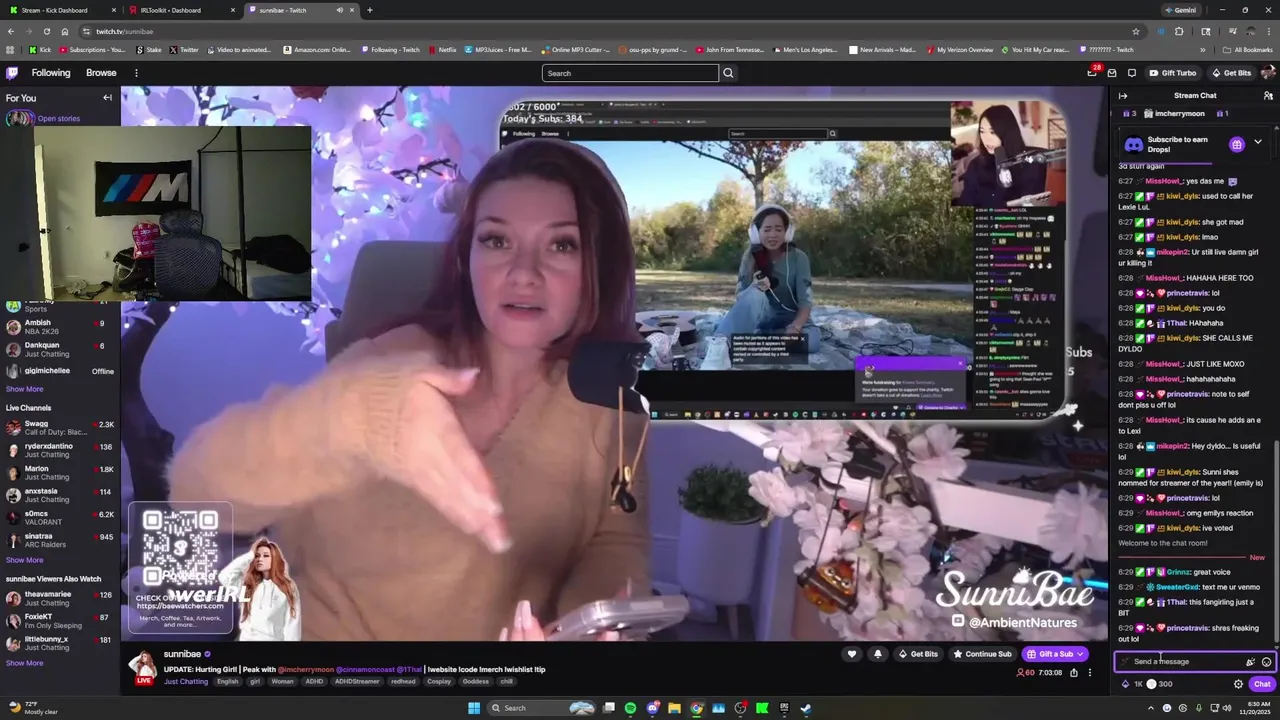Expand the Subscribe to earn Drops banner
This screenshot has width=1280, height=720.
1258,143
